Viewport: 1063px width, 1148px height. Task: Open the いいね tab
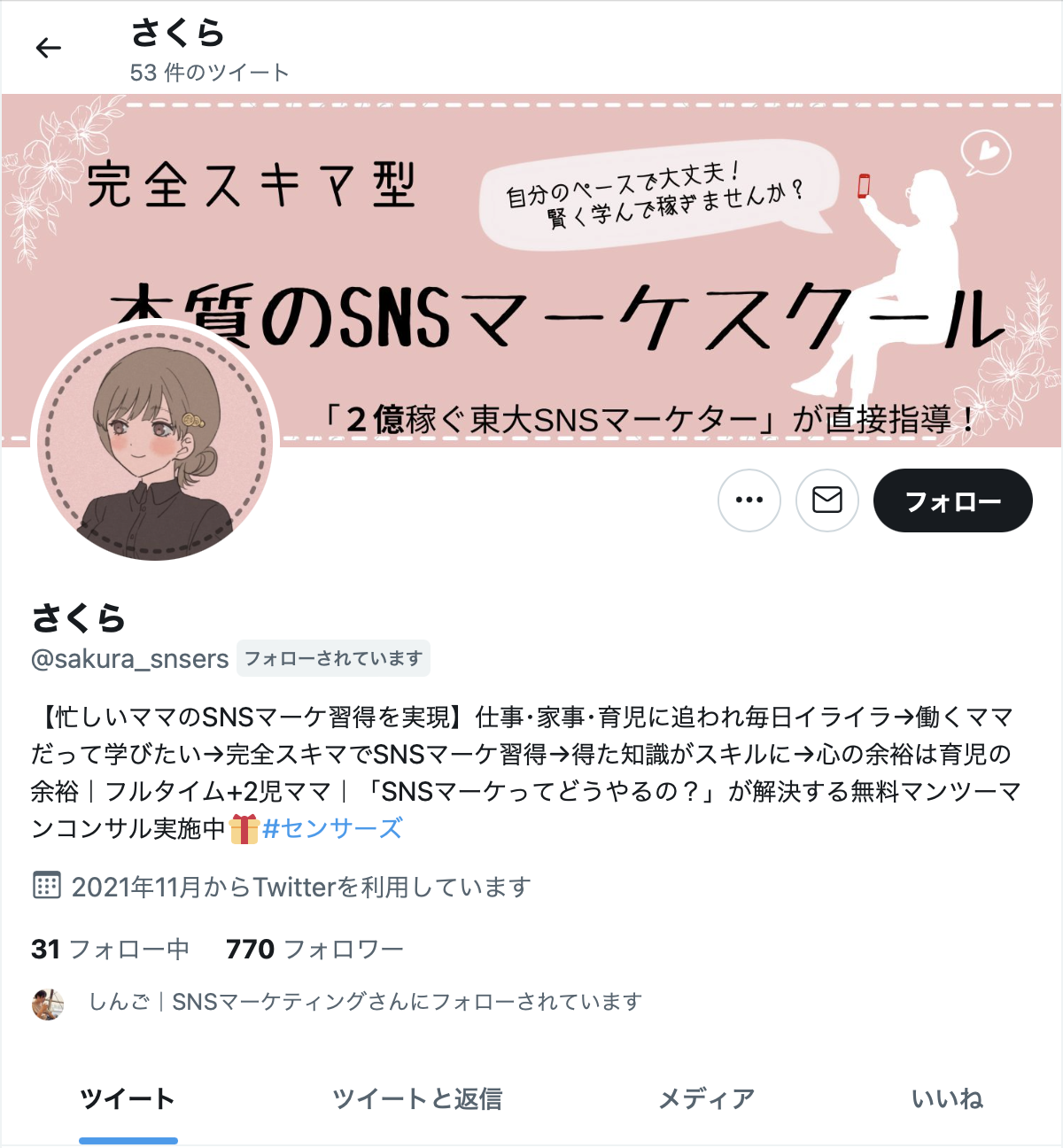coord(948,1099)
